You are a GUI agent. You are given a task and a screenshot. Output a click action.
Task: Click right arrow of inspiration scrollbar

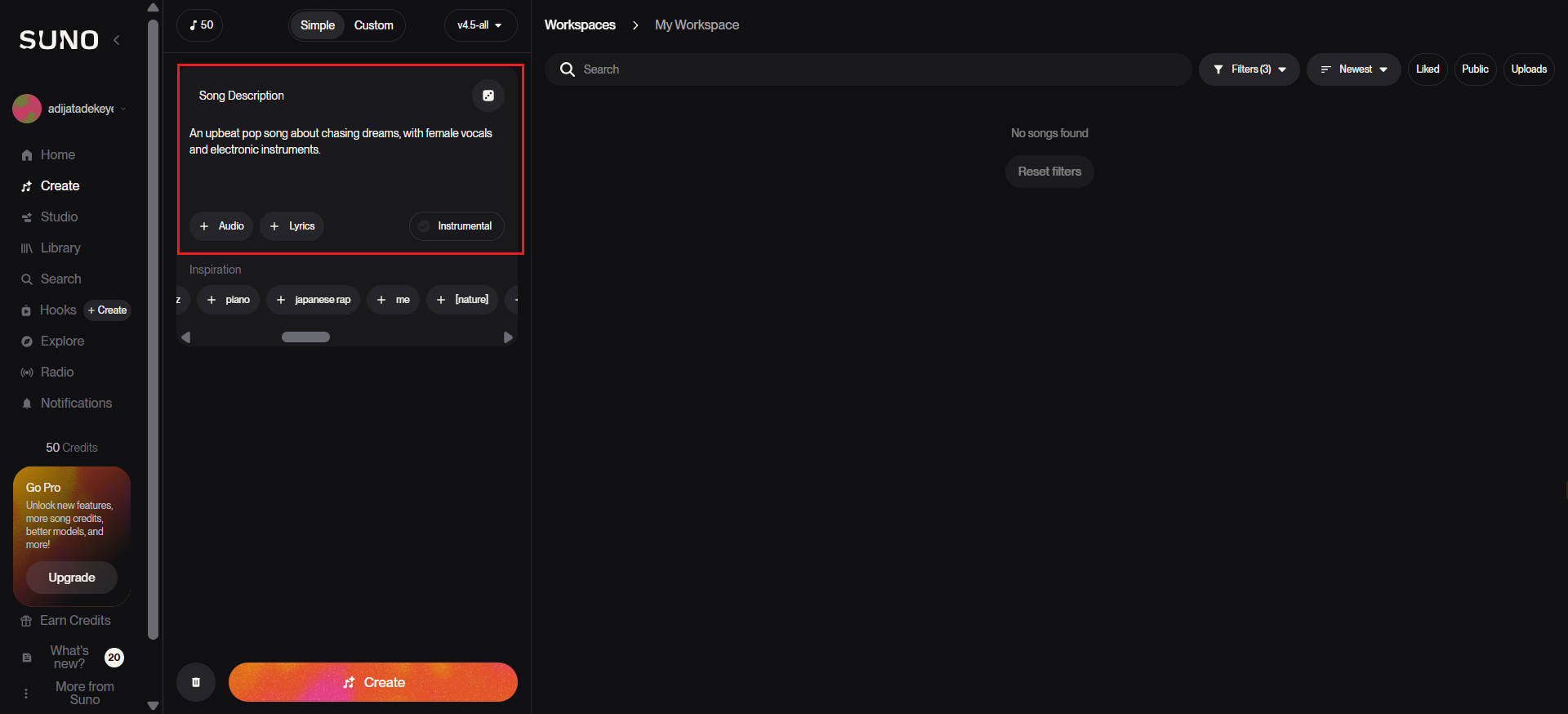click(x=508, y=337)
